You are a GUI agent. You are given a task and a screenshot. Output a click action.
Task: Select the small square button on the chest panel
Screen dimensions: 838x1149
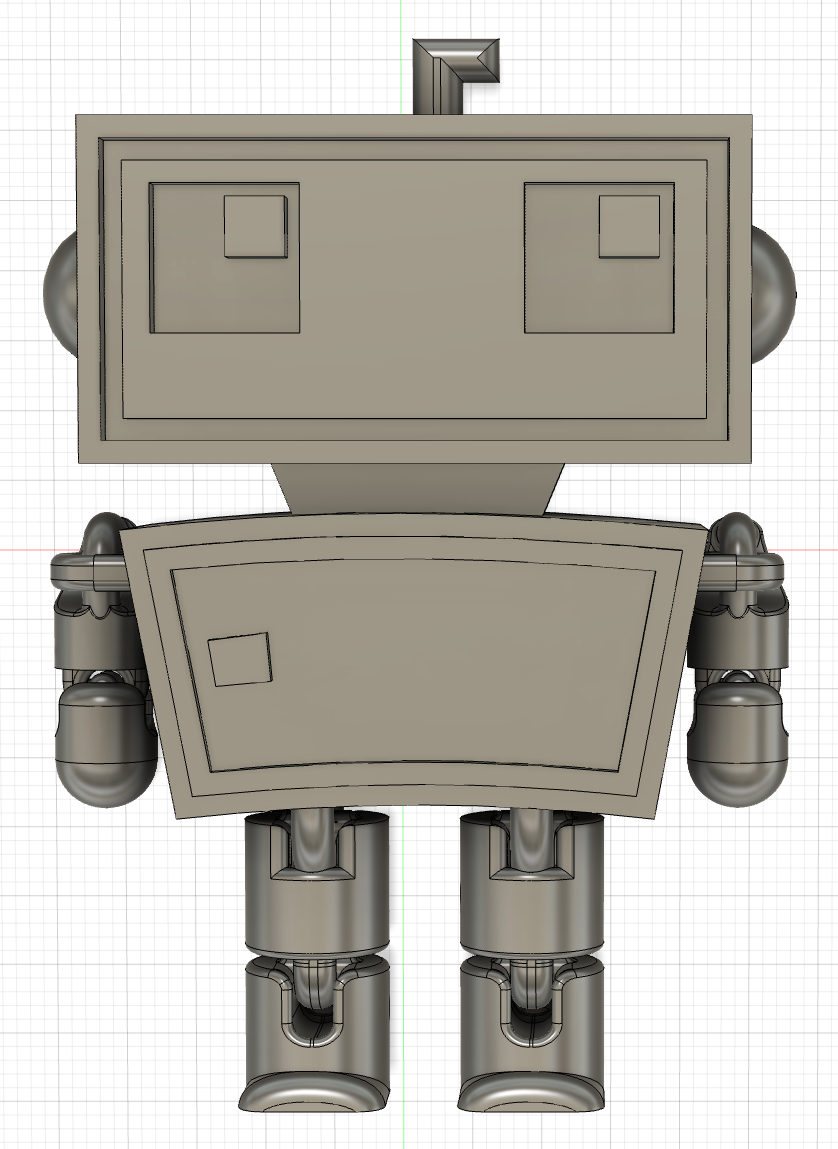[240, 660]
